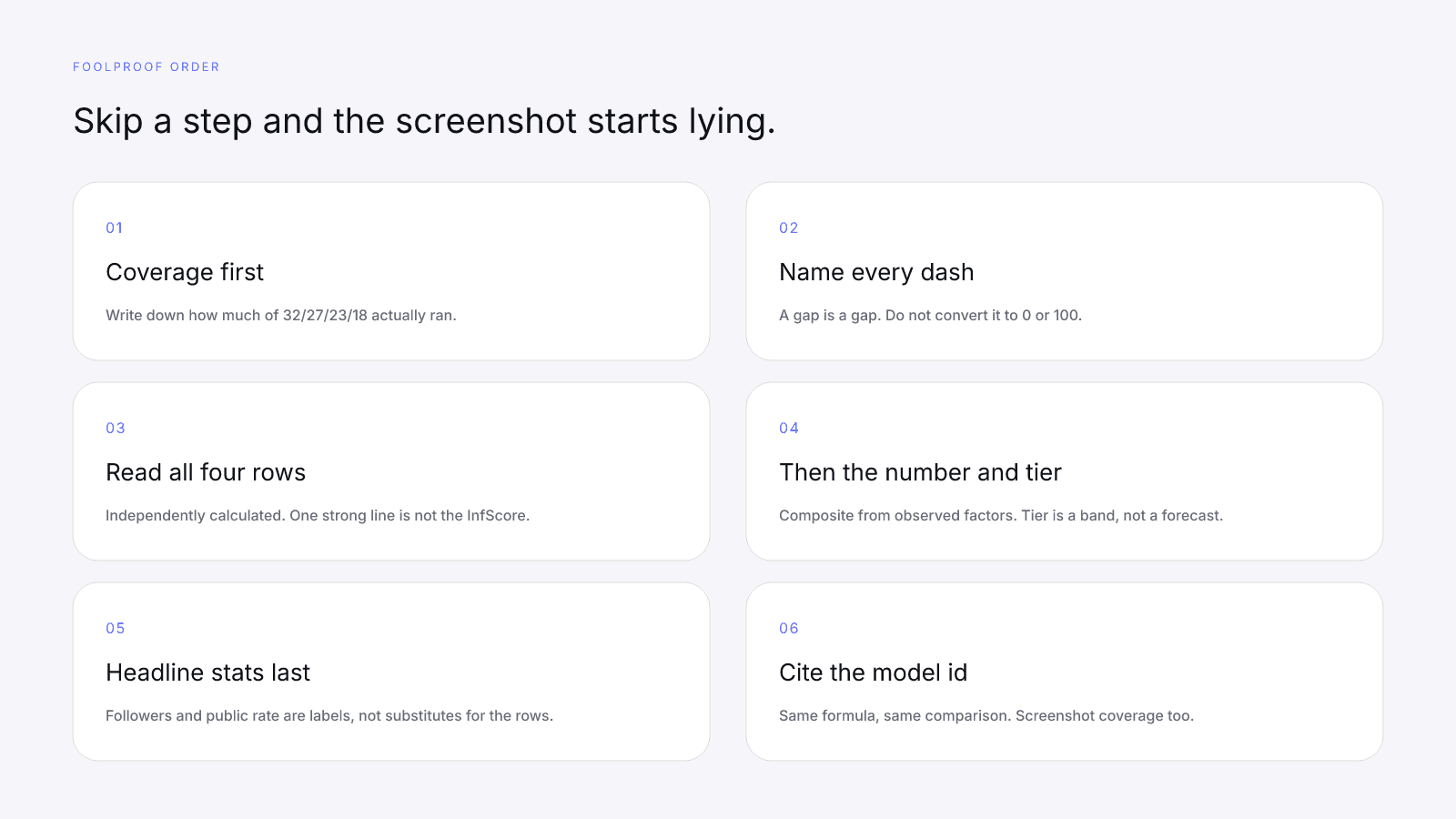Select the step number '02'

click(x=789, y=228)
